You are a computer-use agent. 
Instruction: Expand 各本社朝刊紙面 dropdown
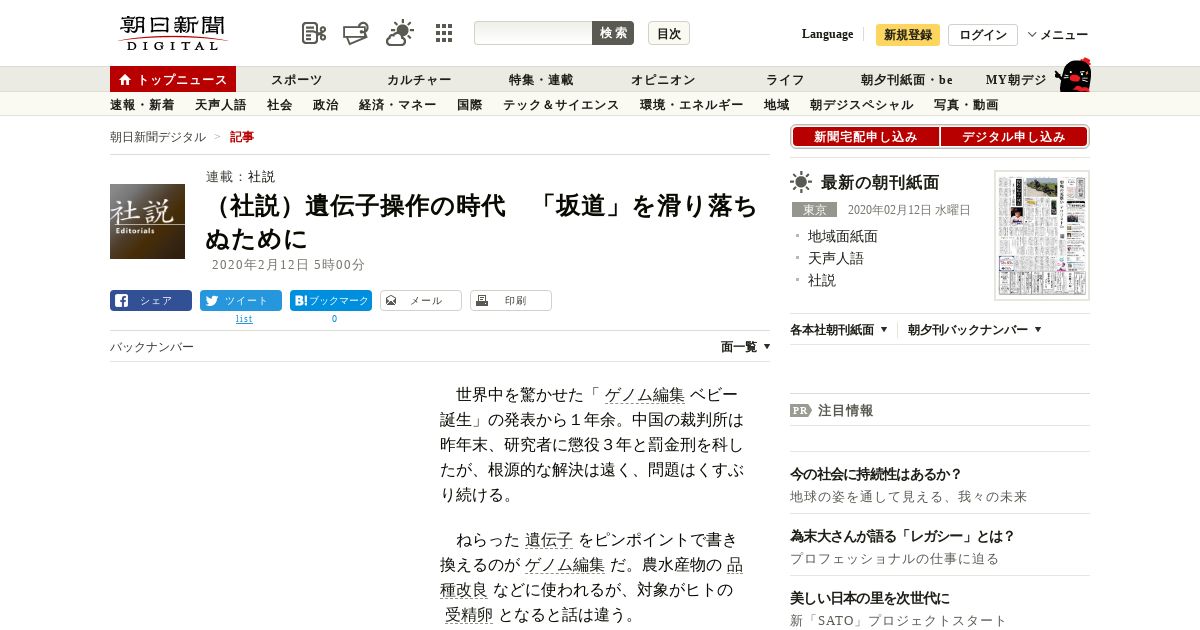pyautogui.click(x=839, y=329)
